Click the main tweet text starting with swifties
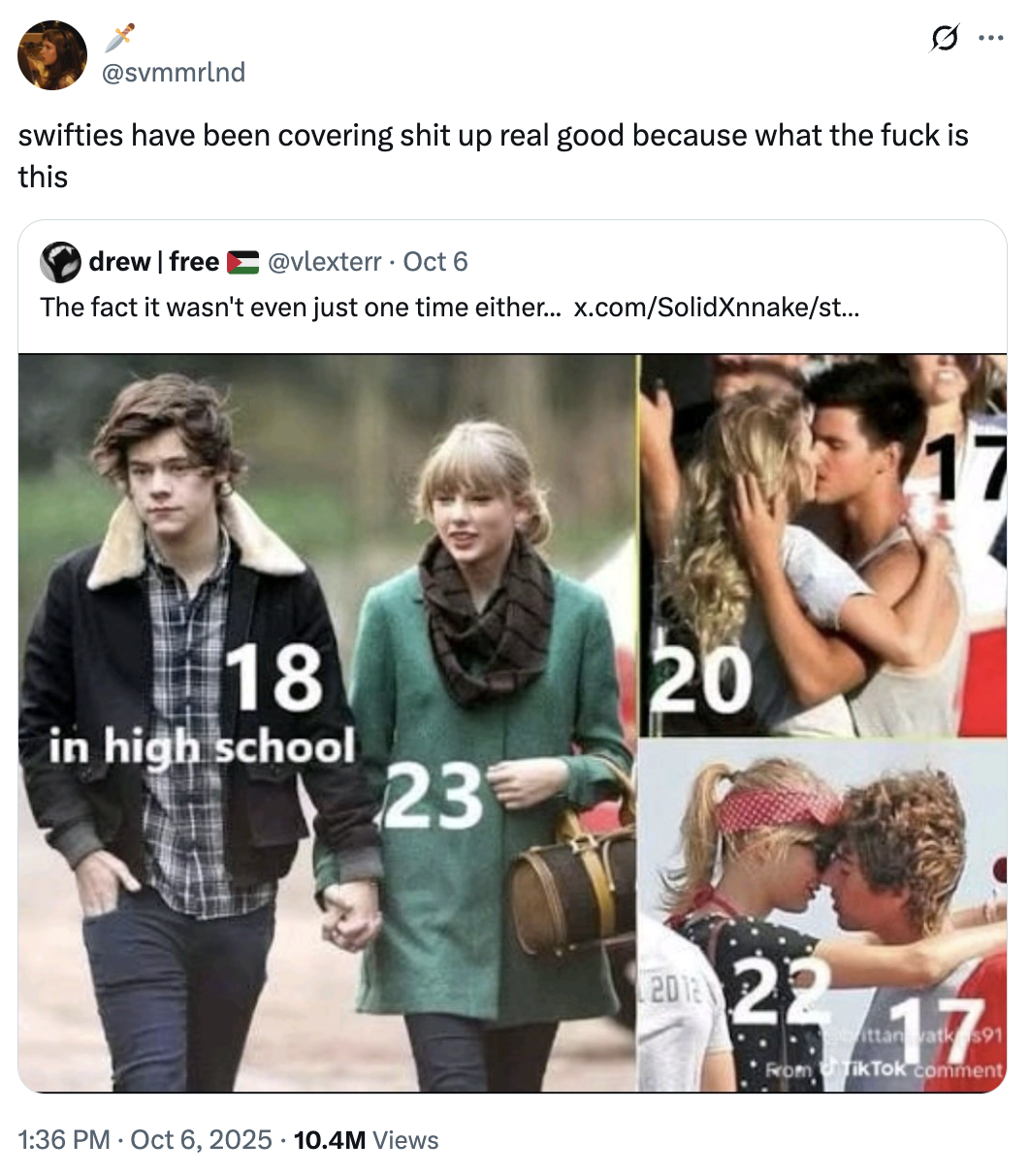Image resolution: width=1030 pixels, height=1176 pixels. (493, 155)
